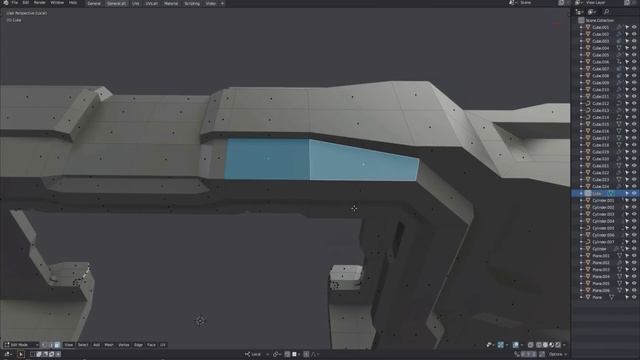Click the Scene Collection icon
The height and width of the screenshot is (360, 640).
[581, 20]
